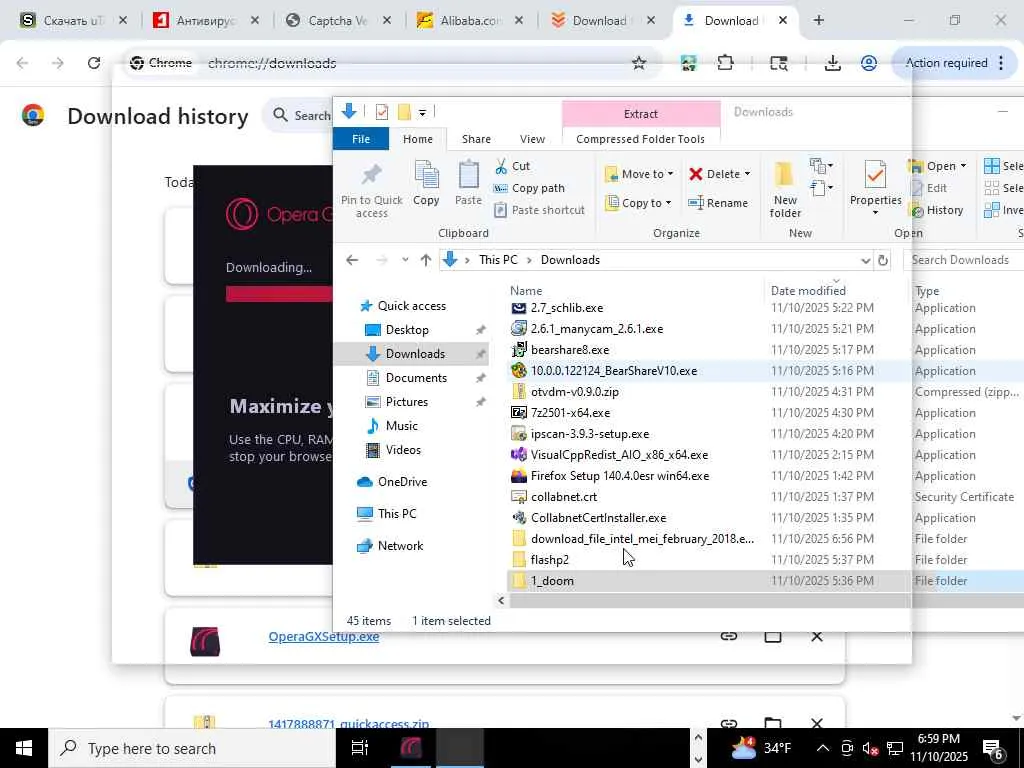Click Explorer up one level arrow
This screenshot has width=1024, height=768.
pos(426,260)
